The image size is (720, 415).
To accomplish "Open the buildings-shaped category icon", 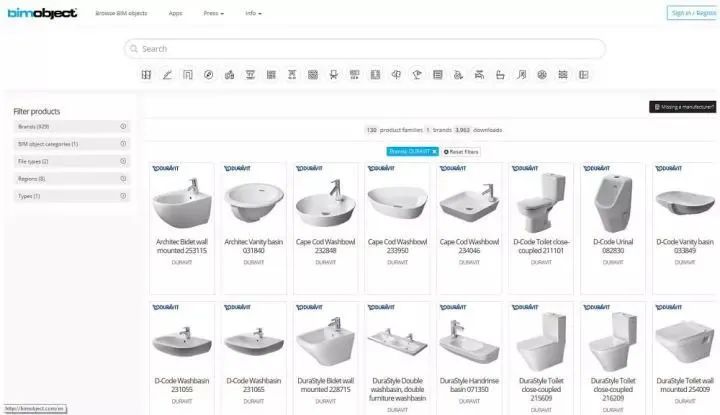I will coord(230,75).
